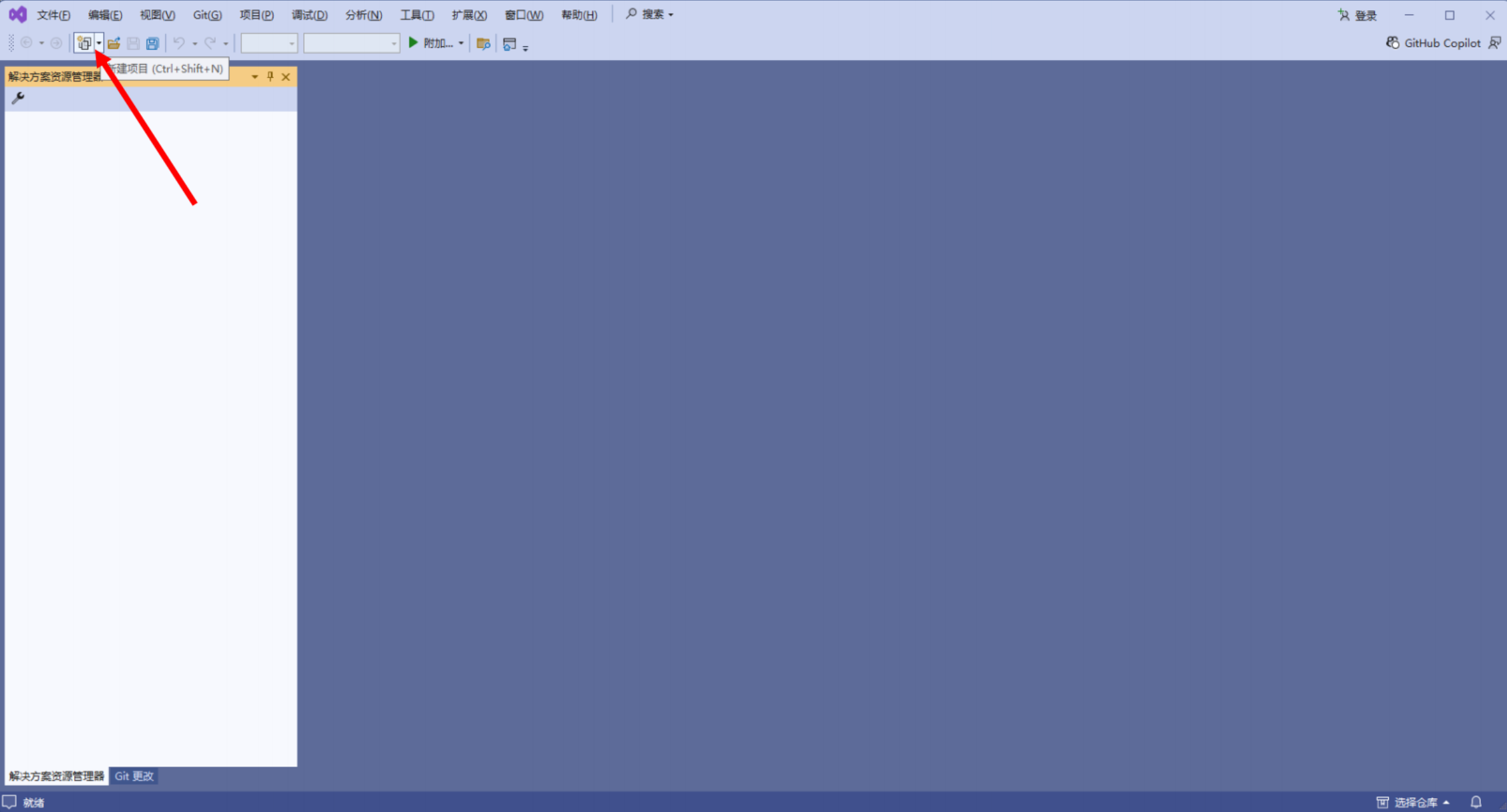Open the 文件(F) menu
The width and height of the screenshot is (1507, 812).
(x=53, y=15)
